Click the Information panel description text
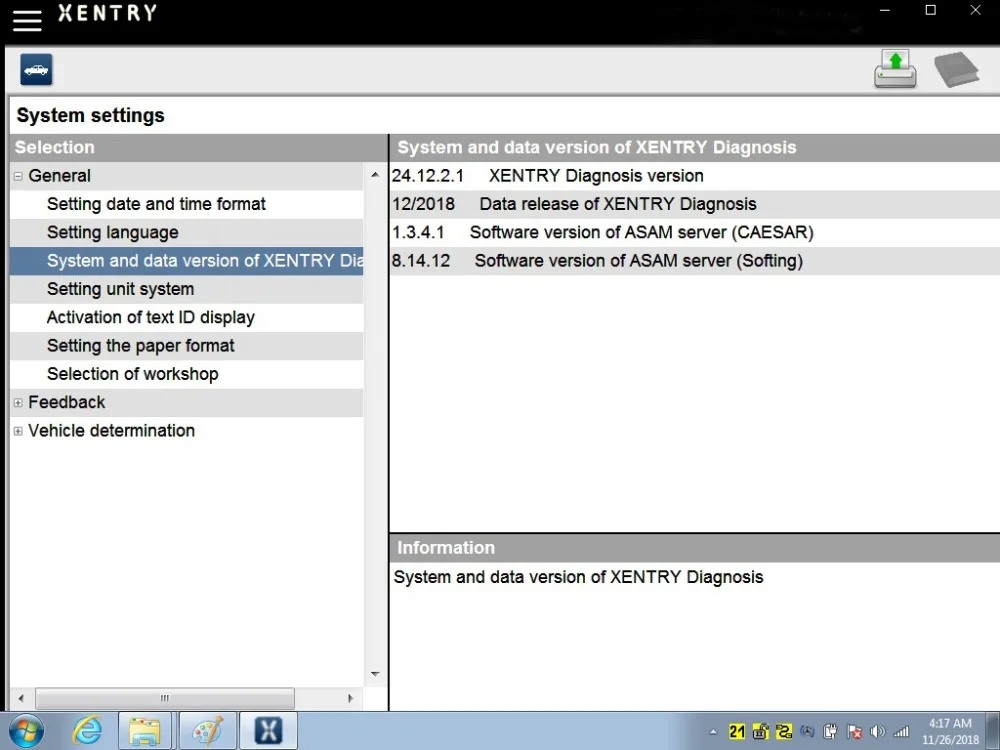Screen dimensions: 1000x750 click(578, 577)
